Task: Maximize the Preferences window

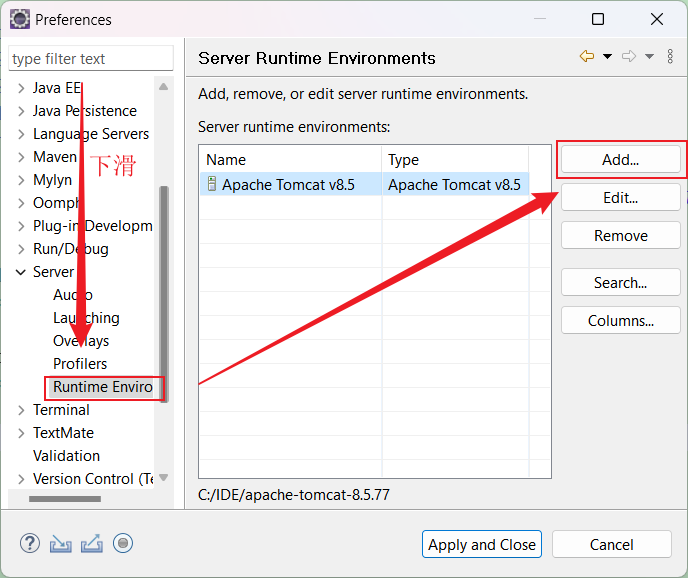Action: 598,19
